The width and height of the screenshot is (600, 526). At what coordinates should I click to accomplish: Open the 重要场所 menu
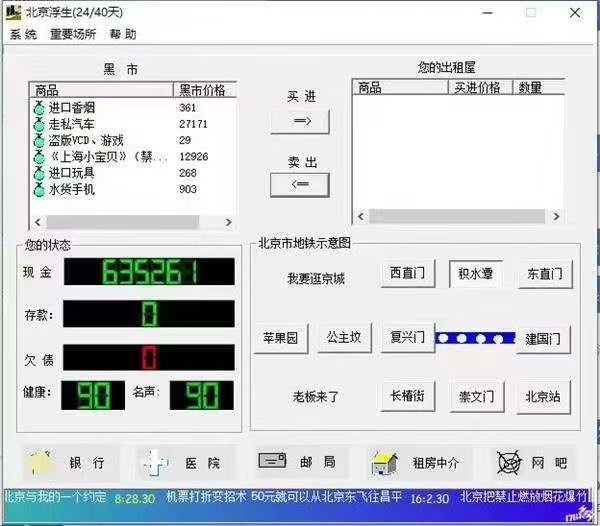(x=73, y=34)
